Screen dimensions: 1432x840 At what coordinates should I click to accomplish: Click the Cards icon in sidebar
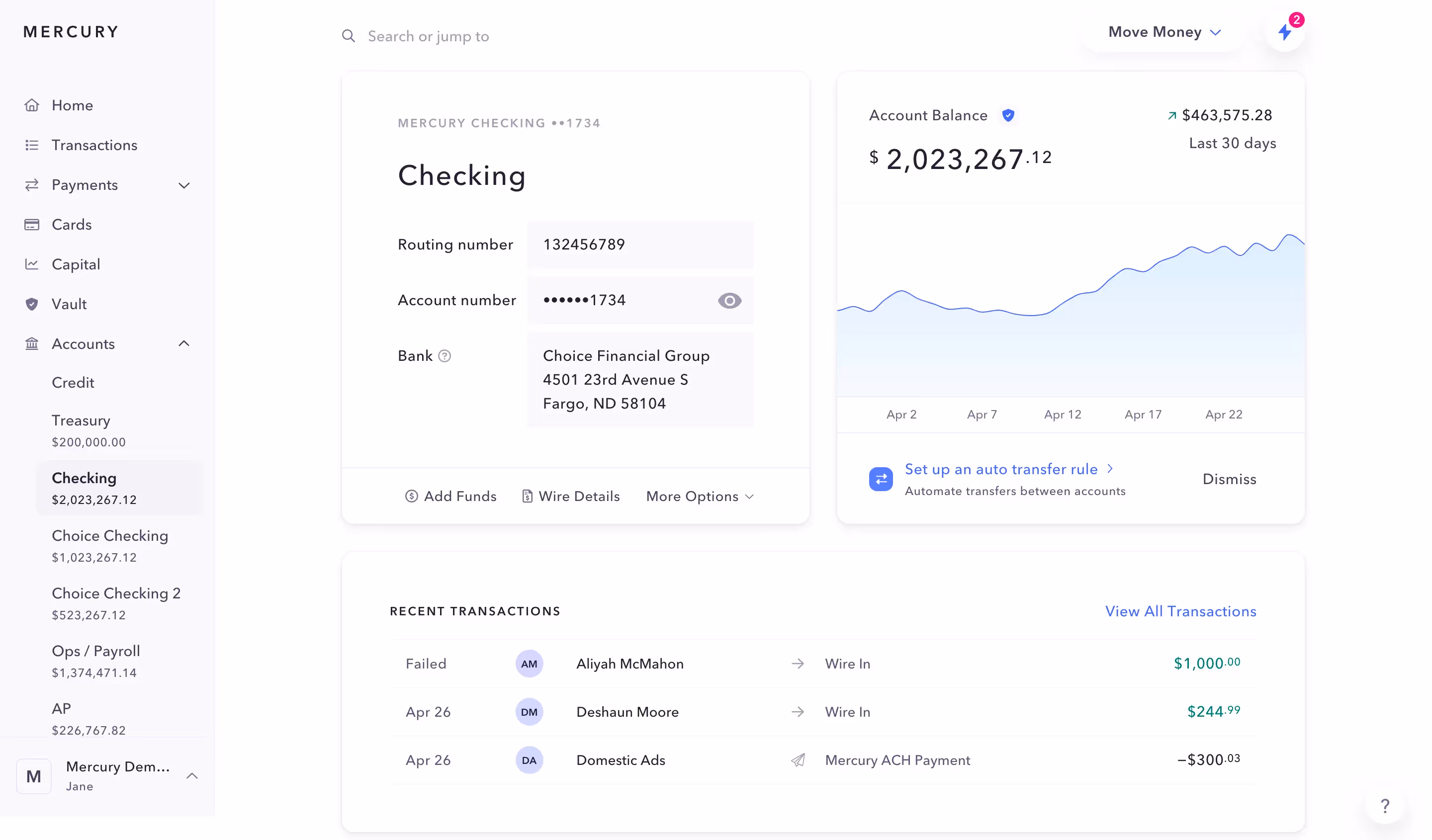pyautogui.click(x=32, y=225)
